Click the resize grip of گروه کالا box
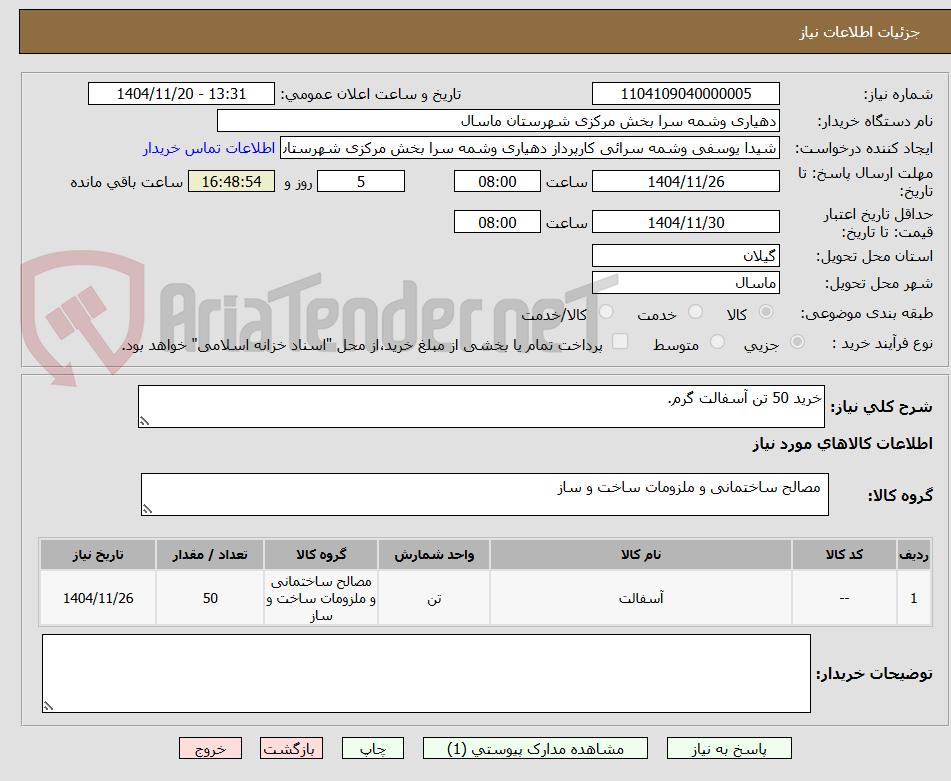This screenshot has width=951, height=781. (147, 509)
